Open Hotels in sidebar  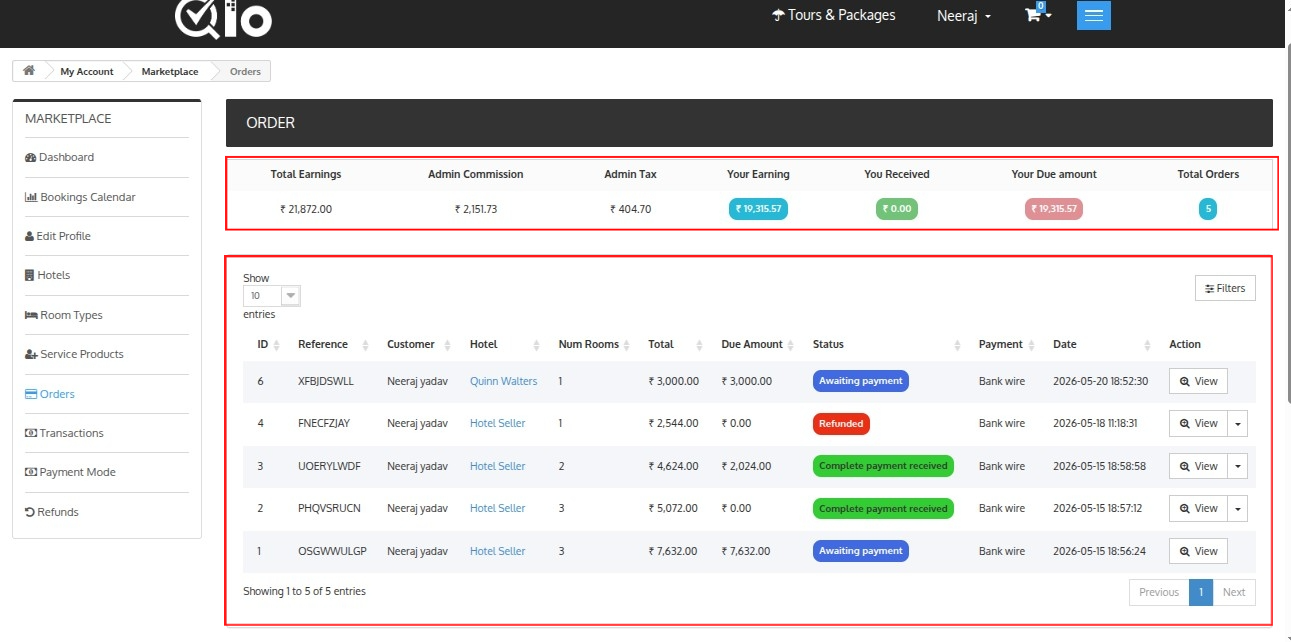click(x=48, y=275)
